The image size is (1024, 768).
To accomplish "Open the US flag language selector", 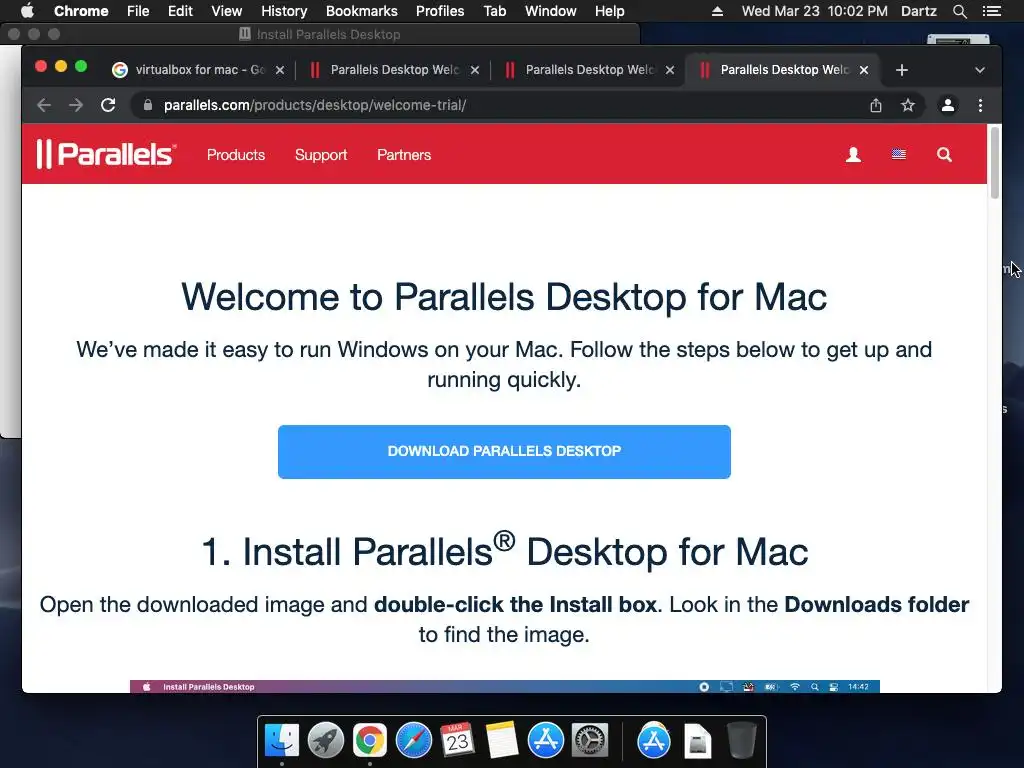I will [x=899, y=155].
